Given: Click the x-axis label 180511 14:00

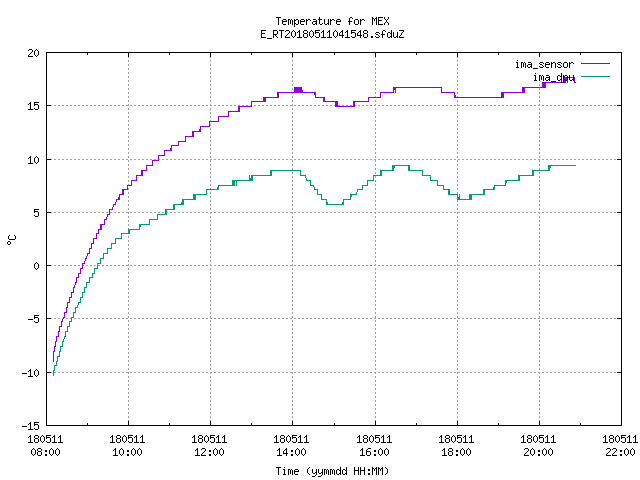Looking at the screenshot, I should click(291, 445).
